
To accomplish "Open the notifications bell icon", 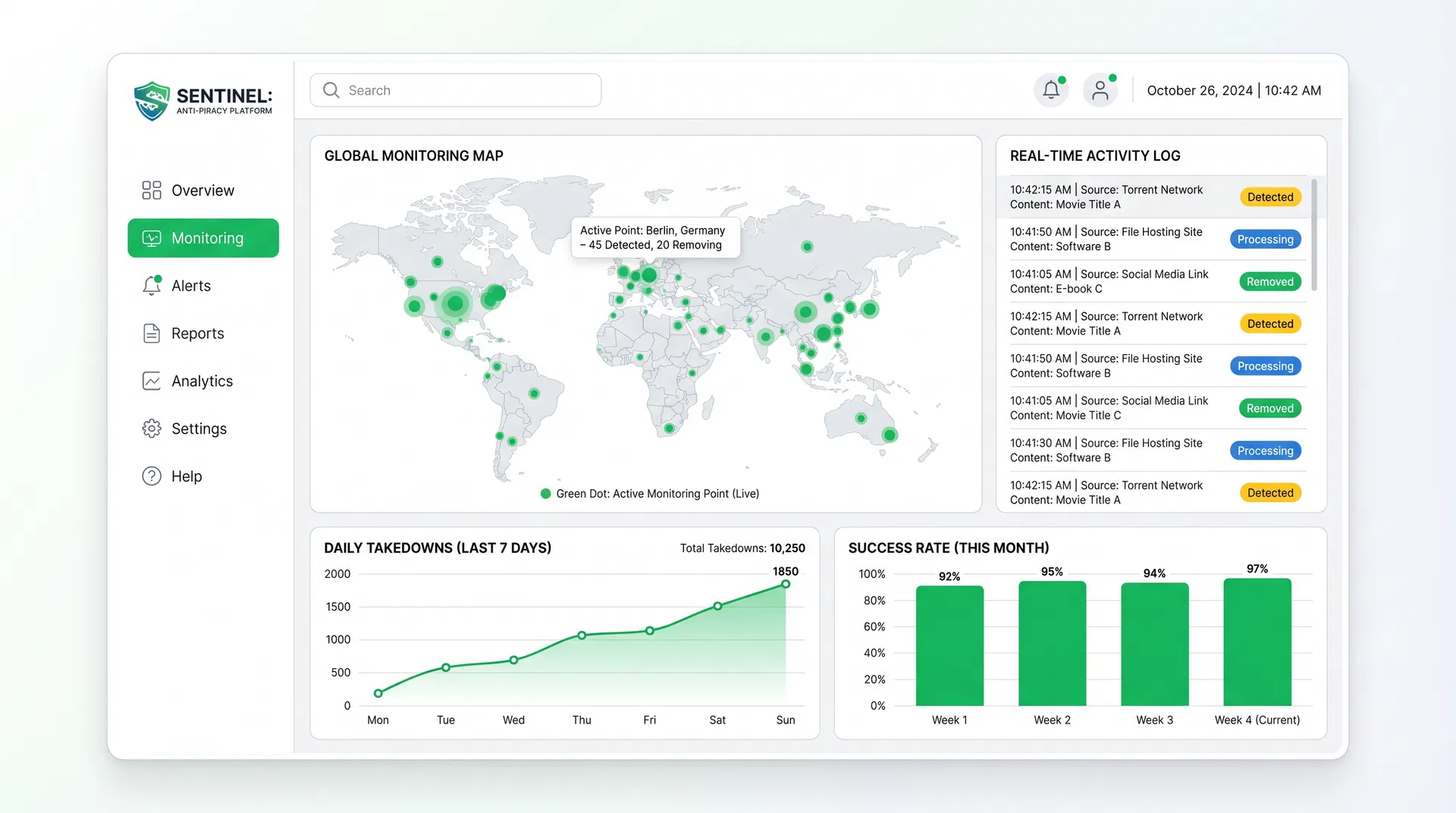I will pos(1051,90).
